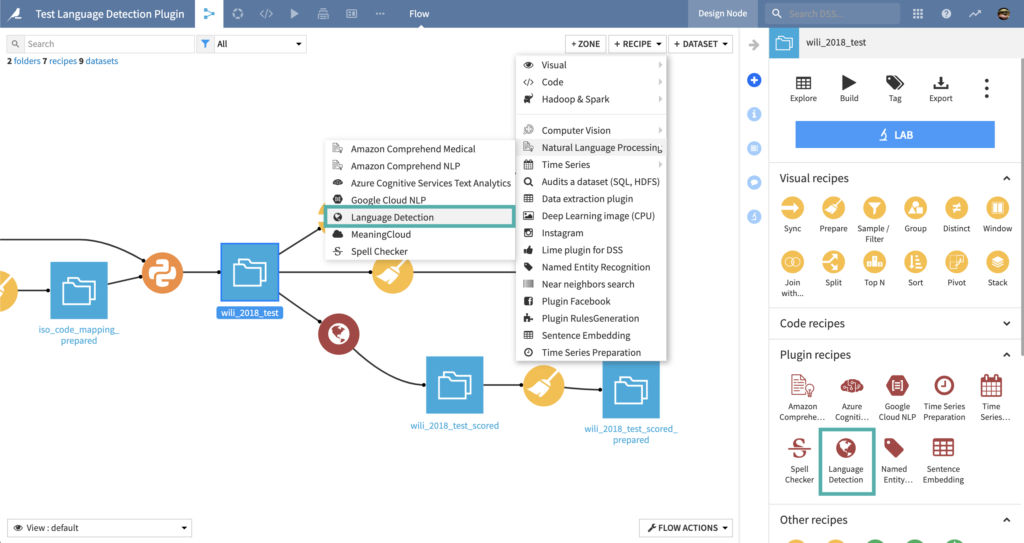This screenshot has width=1024, height=543.
Task: Open the Flow icon in top bar
Action: pyautogui.click(x=209, y=14)
